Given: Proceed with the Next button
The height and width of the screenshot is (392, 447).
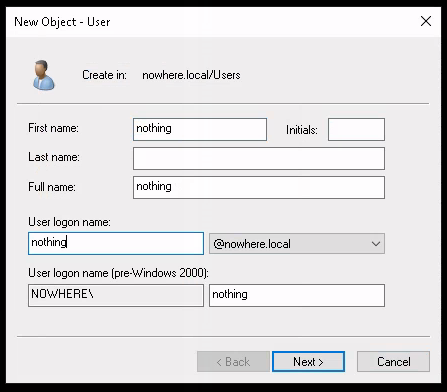Looking at the screenshot, I should click(x=308, y=362).
